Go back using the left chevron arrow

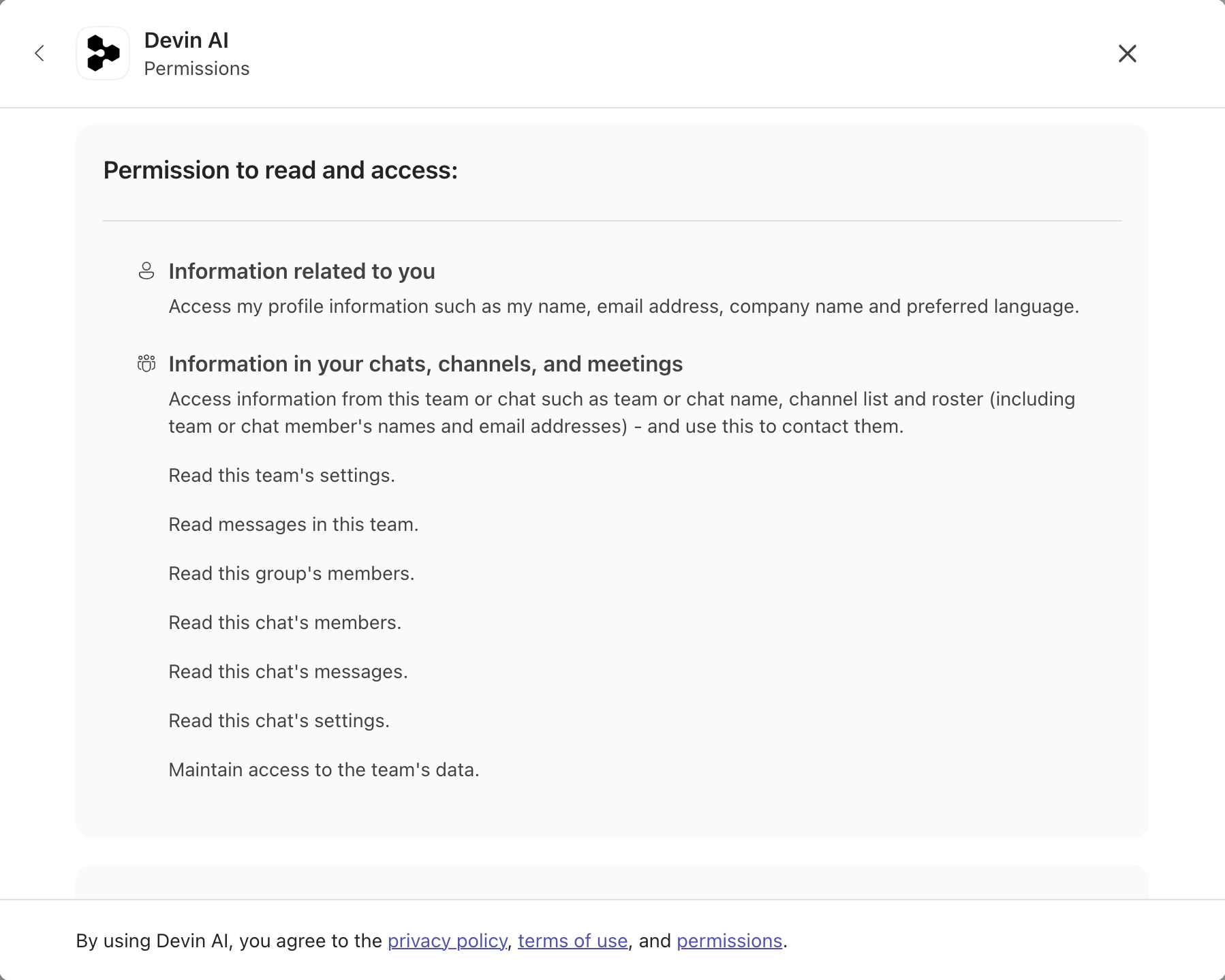tap(40, 53)
